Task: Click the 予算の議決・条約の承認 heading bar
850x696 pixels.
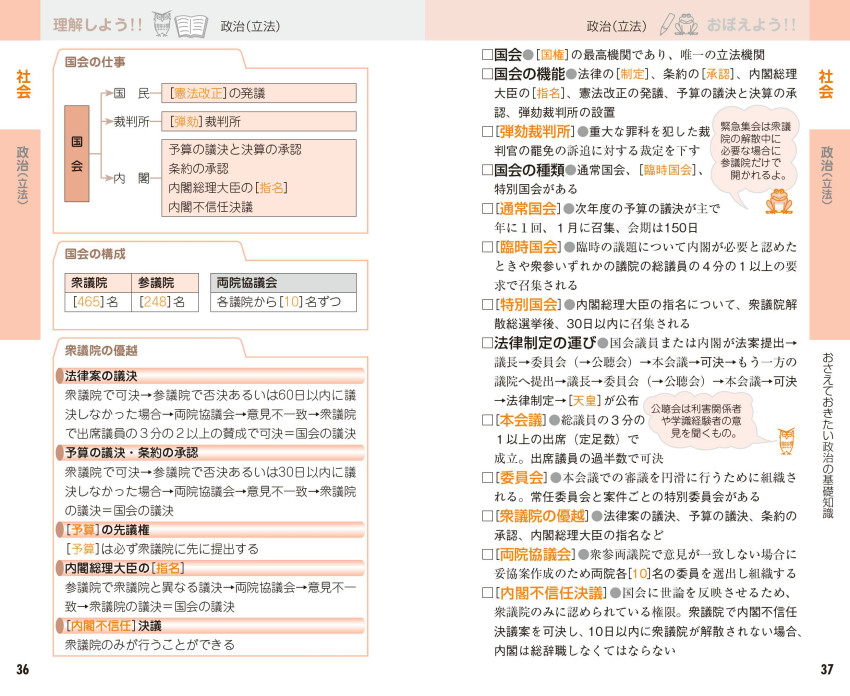Action: tap(210, 453)
